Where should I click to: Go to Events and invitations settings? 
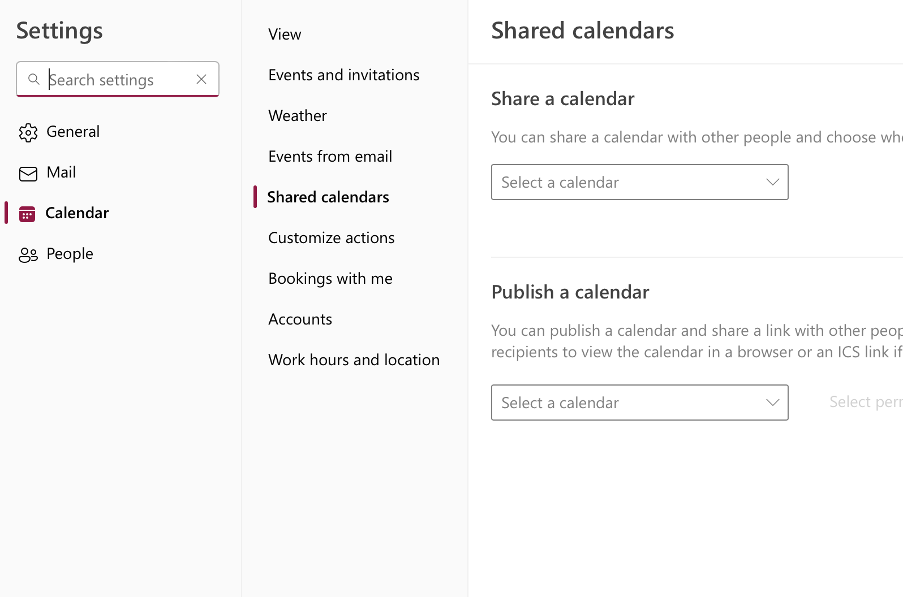344,75
